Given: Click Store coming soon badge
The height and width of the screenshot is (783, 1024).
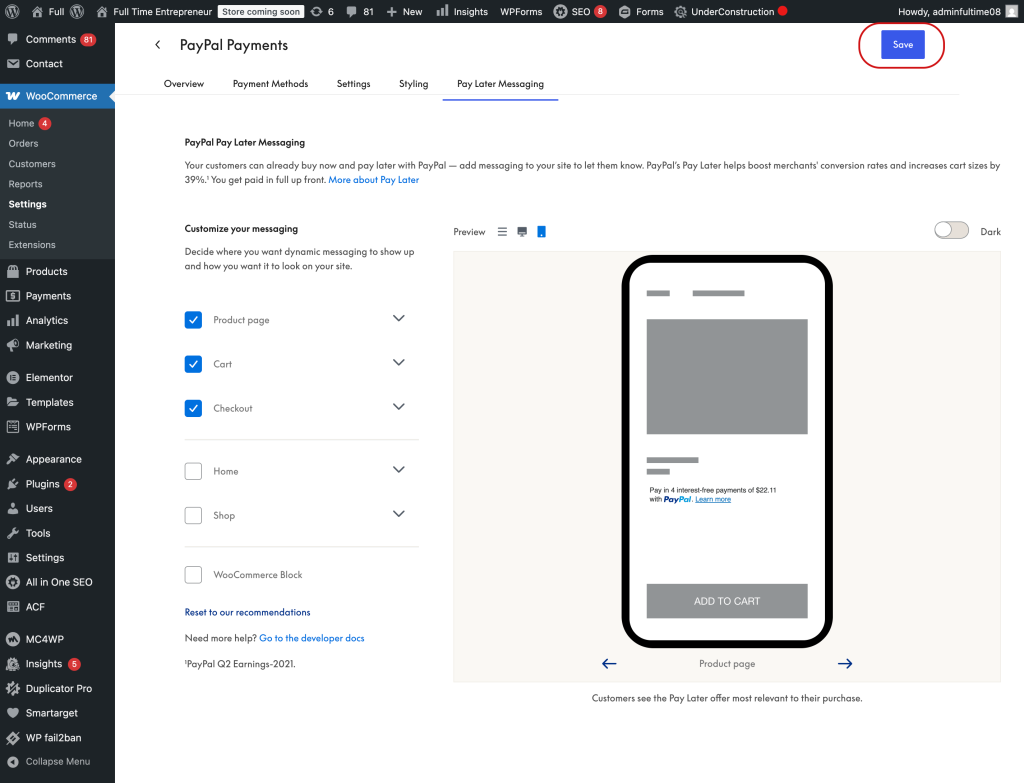Looking at the screenshot, I should pos(261,11).
